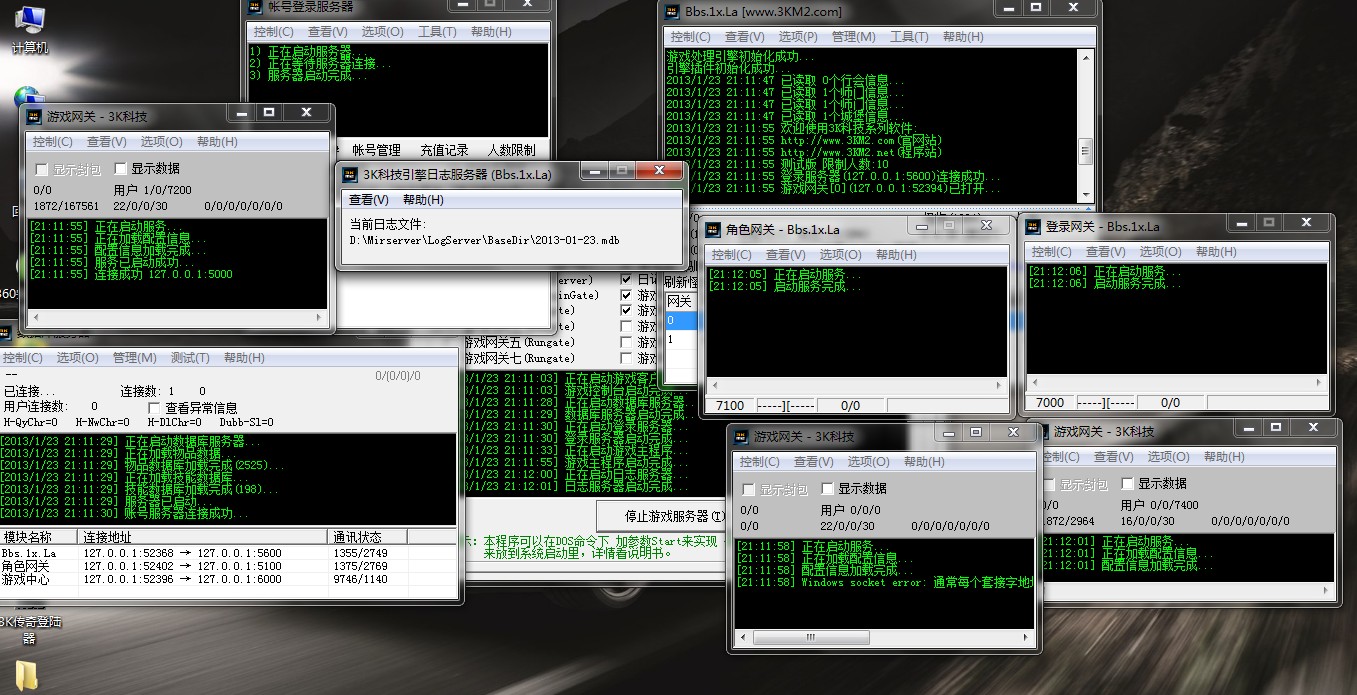Click the 模块名称 column header
Image resolution: width=1357 pixels, height=695 pixels.
tap(40, 537)
